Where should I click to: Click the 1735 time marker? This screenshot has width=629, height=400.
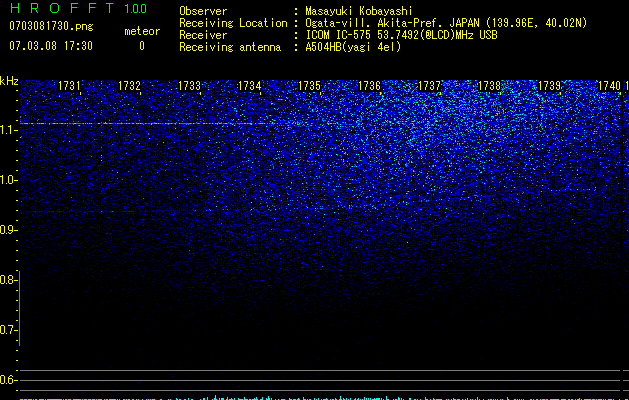pos(309,86)
